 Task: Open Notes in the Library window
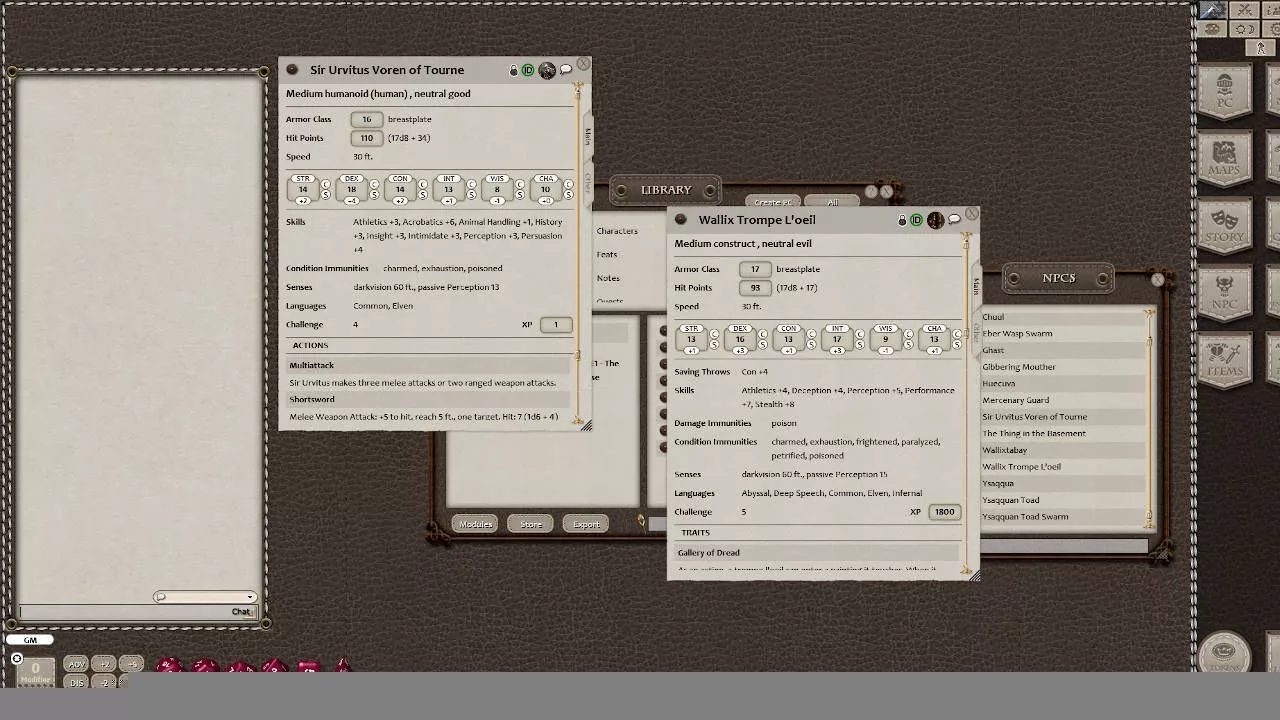click(x=608, y=278)
